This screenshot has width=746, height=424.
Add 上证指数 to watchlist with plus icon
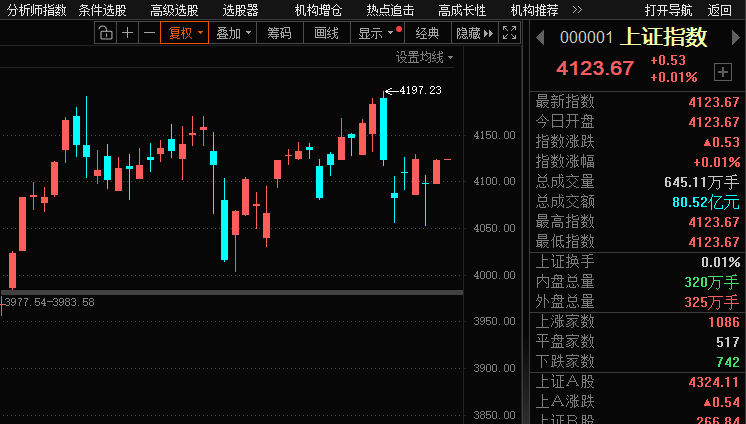point(723,71)
